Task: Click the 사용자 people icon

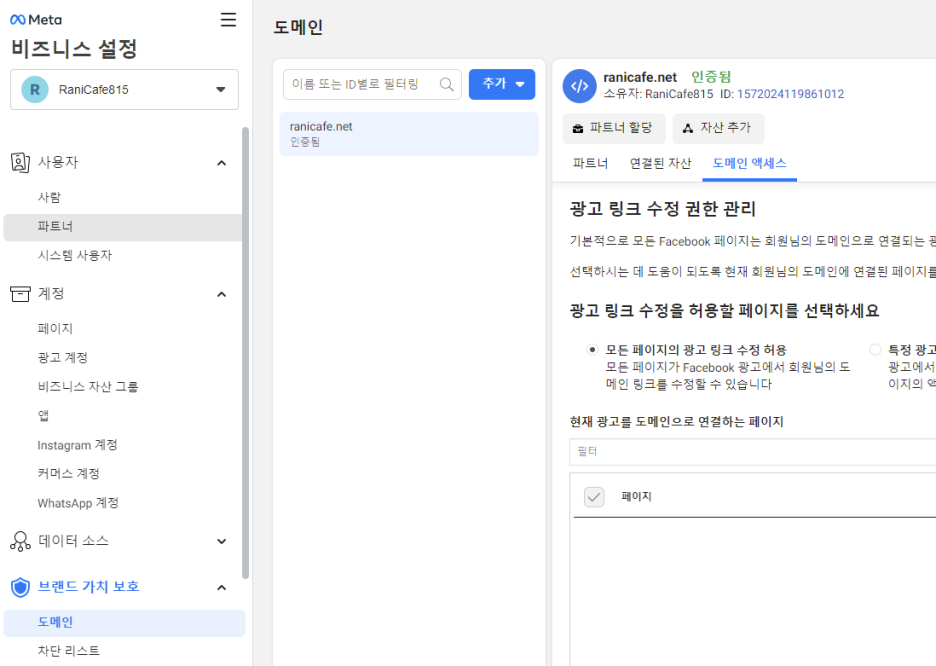Action: click(x=20, y=162)
